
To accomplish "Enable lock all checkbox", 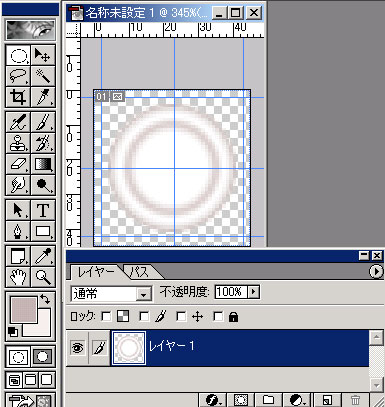I will pos(218,316).
